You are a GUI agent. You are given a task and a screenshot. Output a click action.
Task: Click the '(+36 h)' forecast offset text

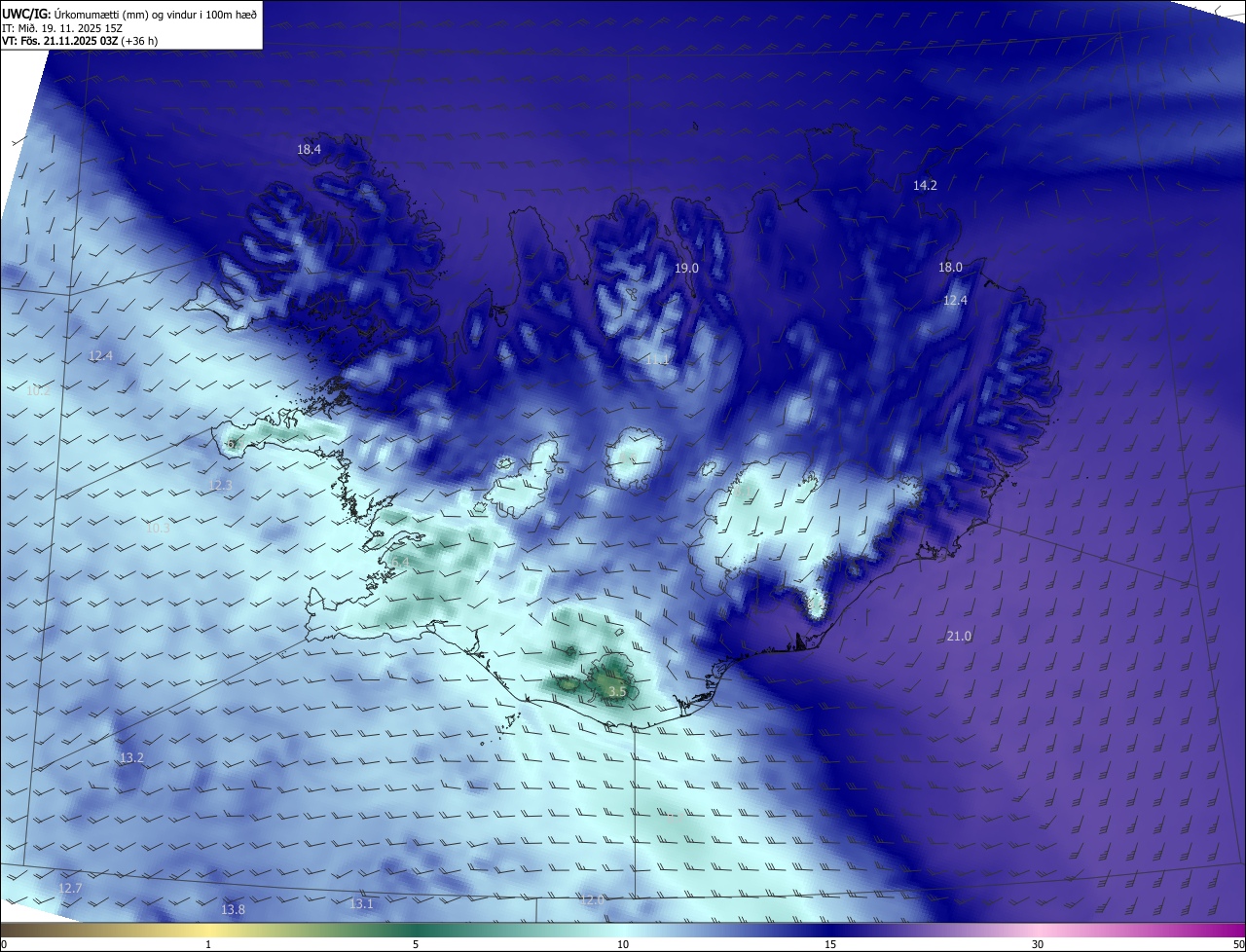click(x=141, y=42)
